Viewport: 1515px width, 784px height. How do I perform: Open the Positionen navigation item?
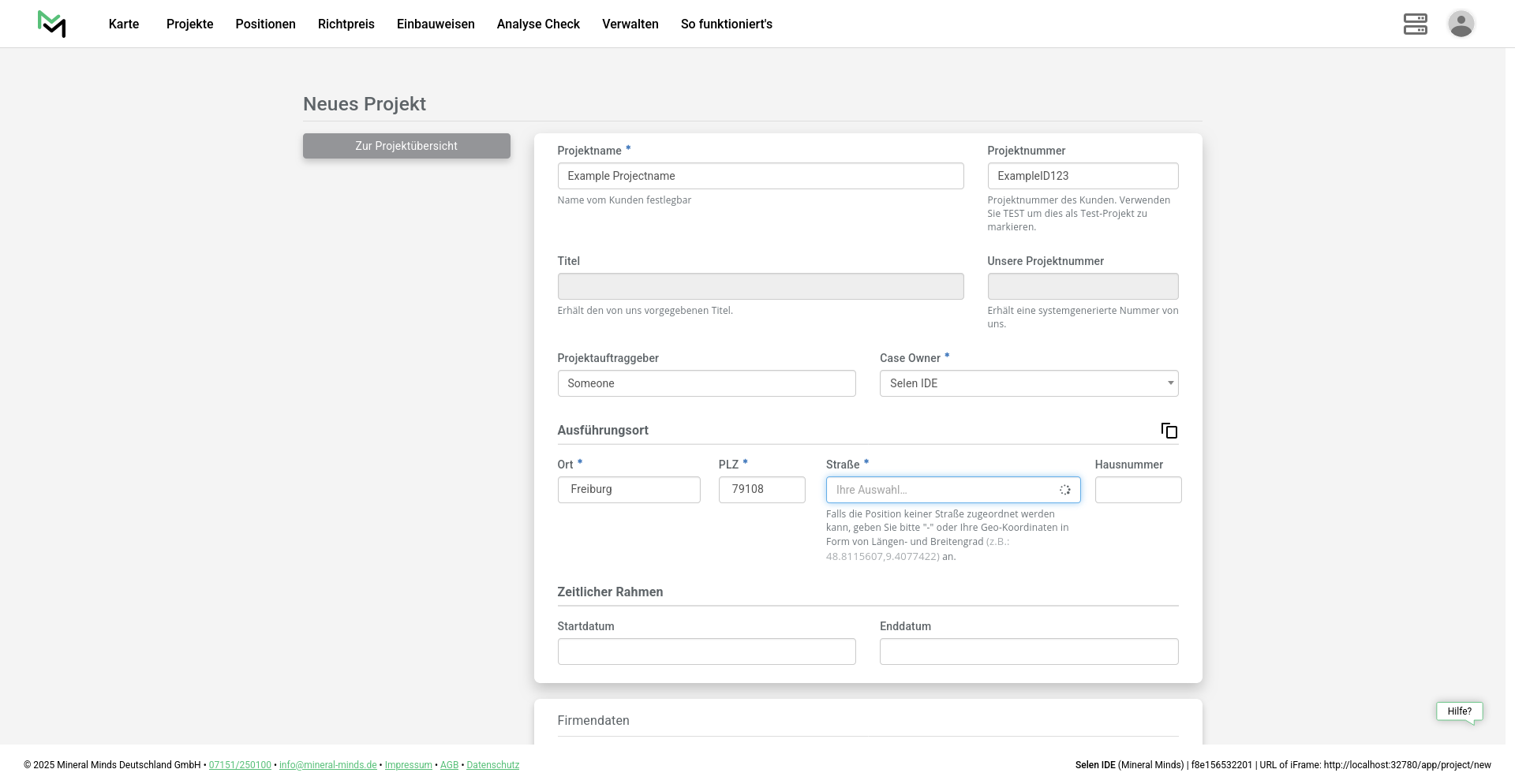(265, 24)
